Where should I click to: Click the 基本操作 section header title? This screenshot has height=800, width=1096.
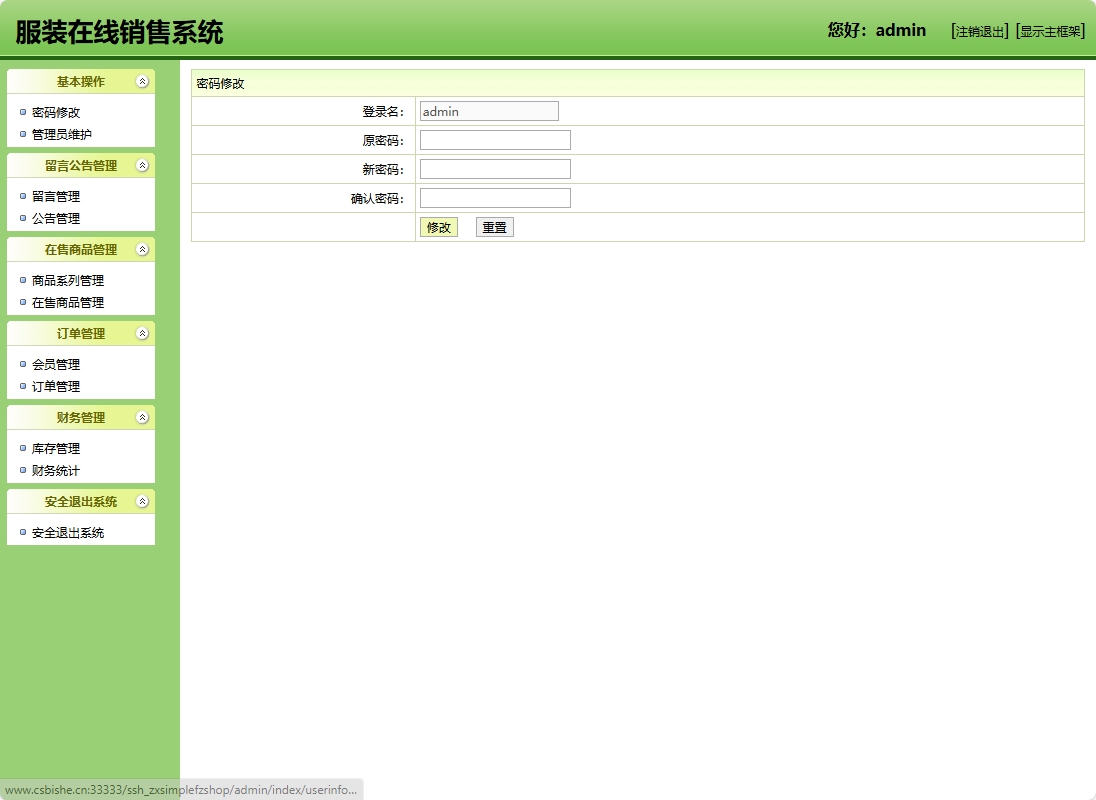81,82
